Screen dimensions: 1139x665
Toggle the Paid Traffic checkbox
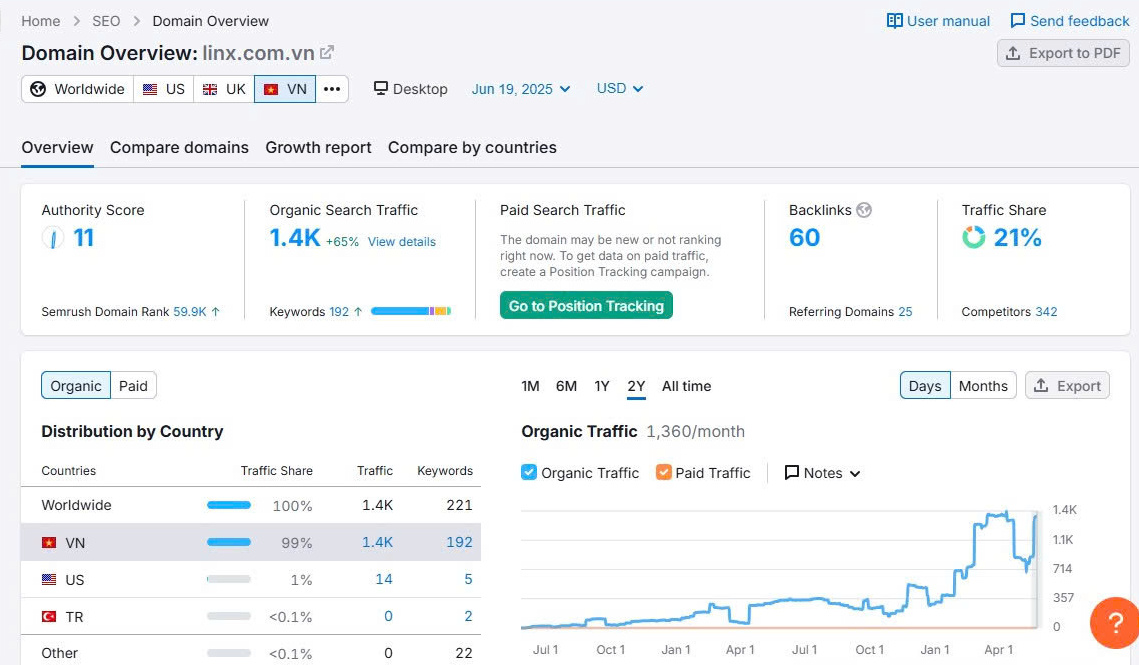coord(663,472)
